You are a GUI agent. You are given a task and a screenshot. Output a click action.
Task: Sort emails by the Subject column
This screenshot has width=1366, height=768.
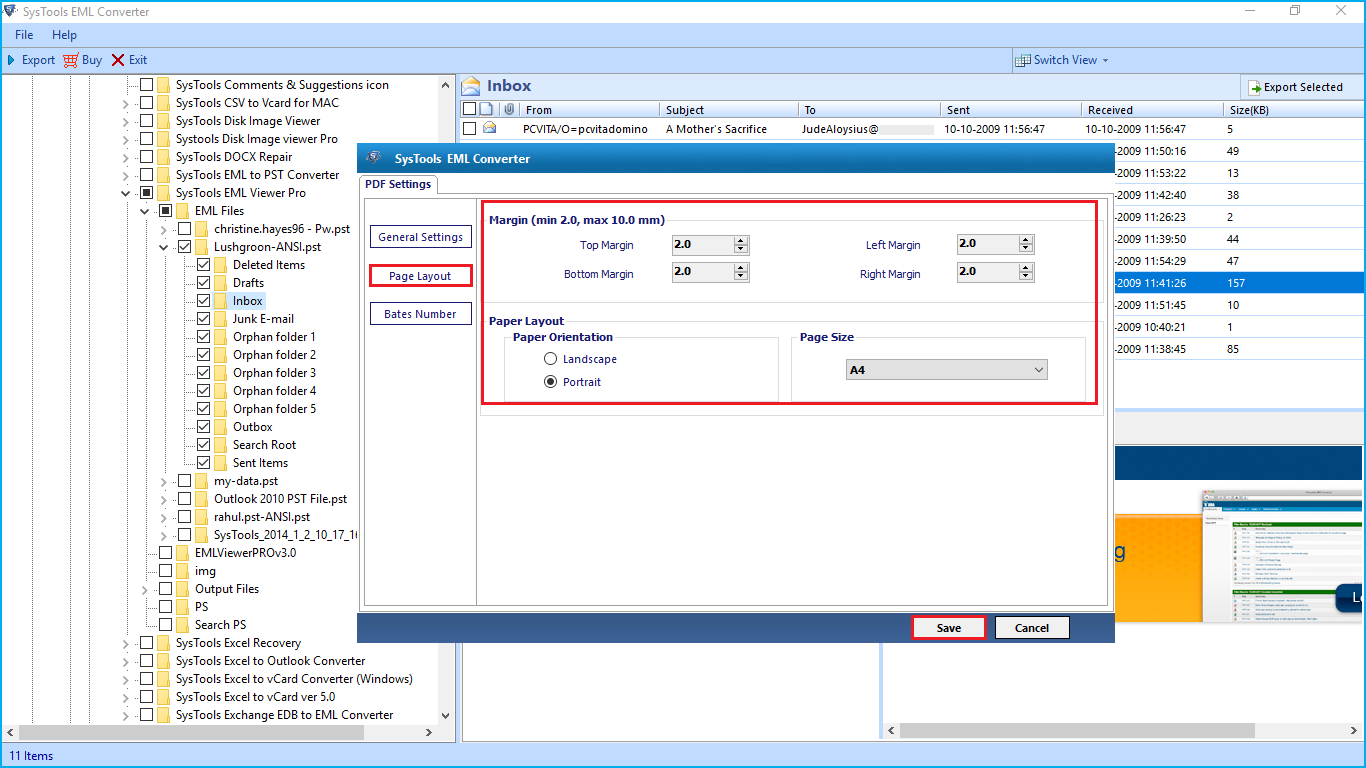point(729,110)
